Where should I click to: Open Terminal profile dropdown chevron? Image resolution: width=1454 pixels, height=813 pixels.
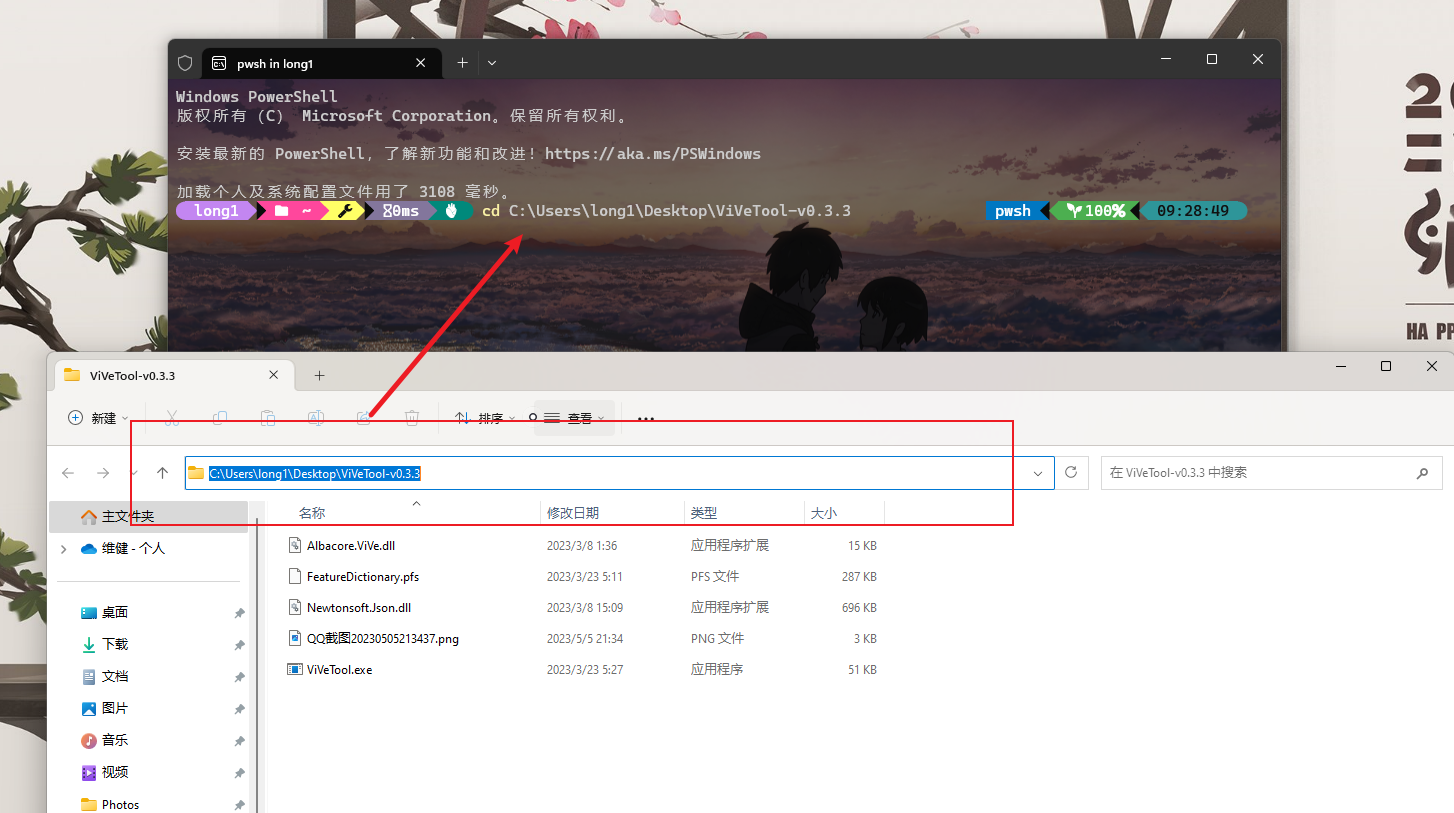(x=492, y=63)
